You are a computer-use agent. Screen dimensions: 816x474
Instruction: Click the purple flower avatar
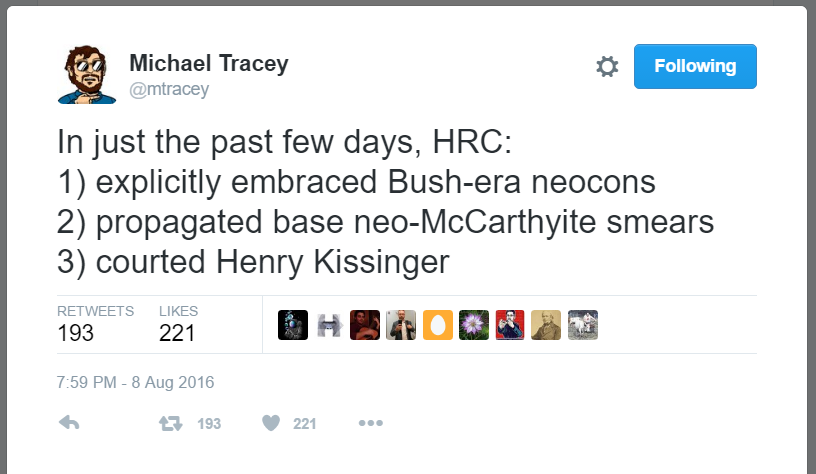pos(474,325)
